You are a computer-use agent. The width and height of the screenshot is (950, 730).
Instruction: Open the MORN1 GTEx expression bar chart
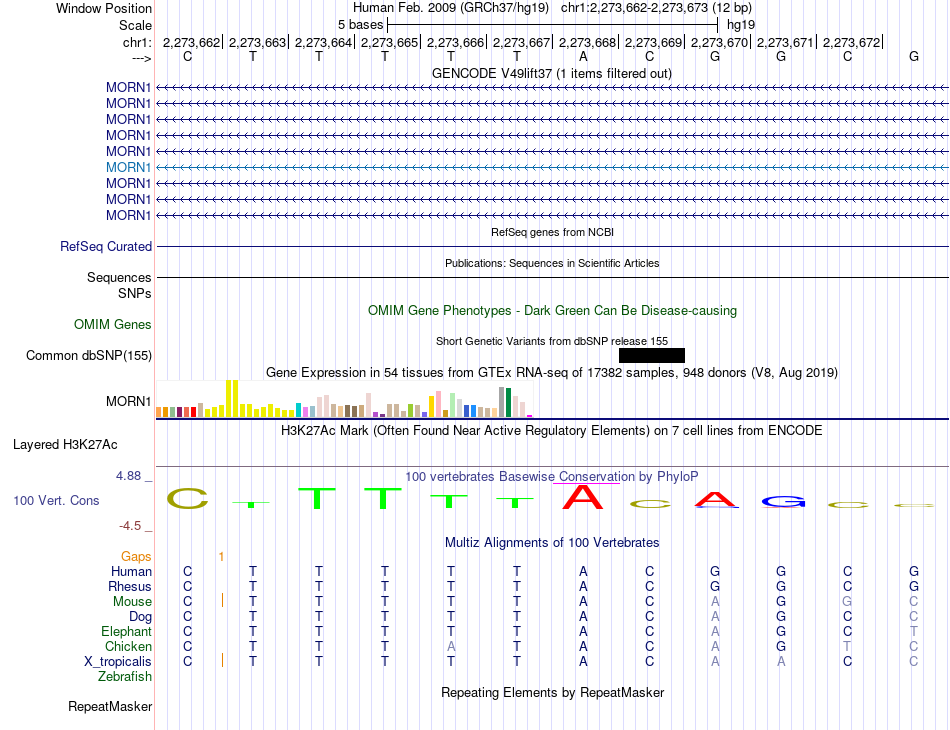344,399
